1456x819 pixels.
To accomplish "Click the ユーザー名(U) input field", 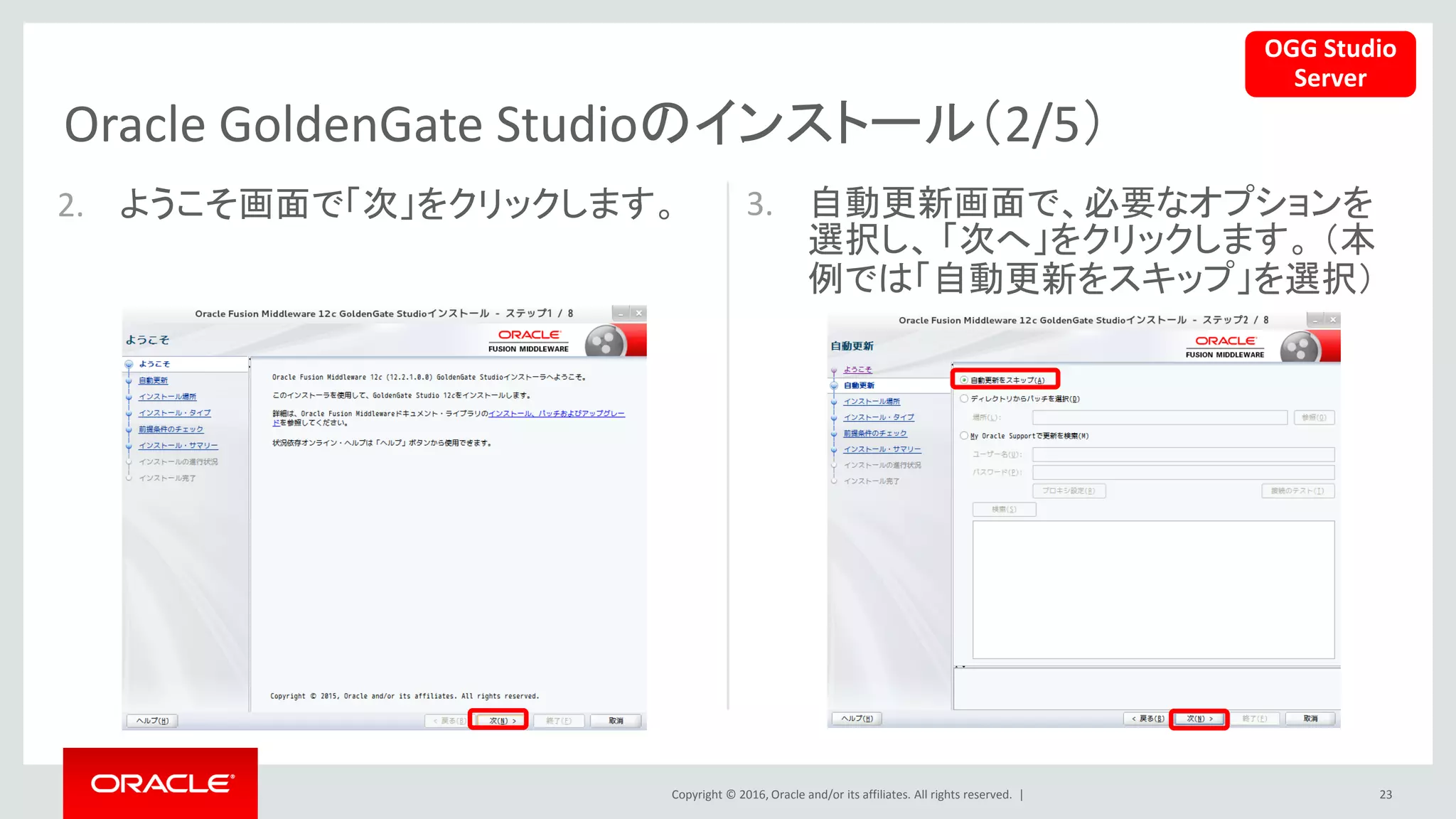I will (1183, 454).
